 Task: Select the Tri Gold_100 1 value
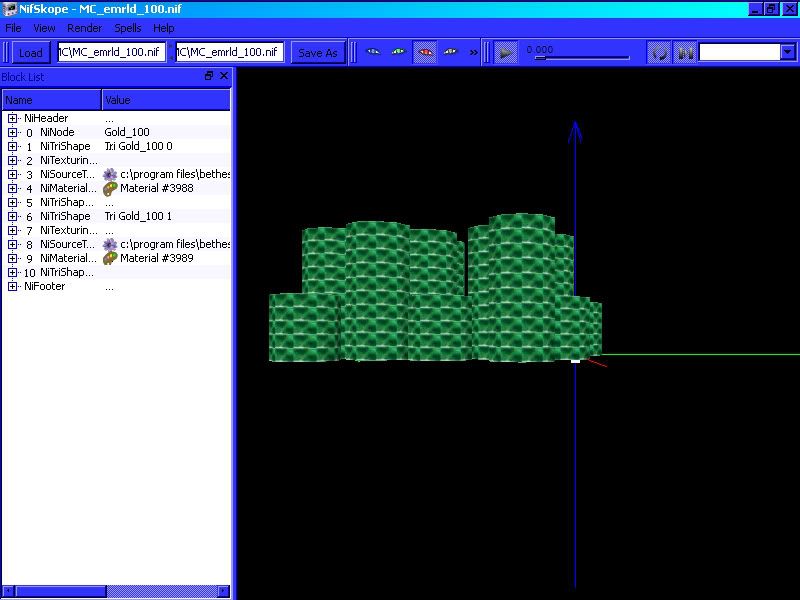(x=138, y=216)
